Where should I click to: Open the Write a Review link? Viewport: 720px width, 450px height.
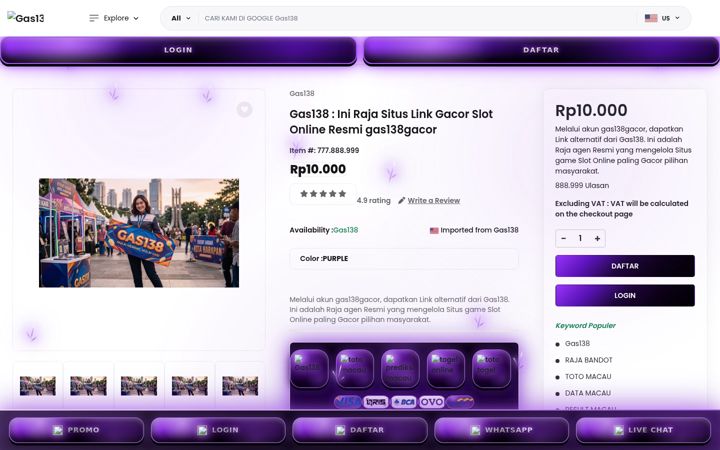coord(433,200)
